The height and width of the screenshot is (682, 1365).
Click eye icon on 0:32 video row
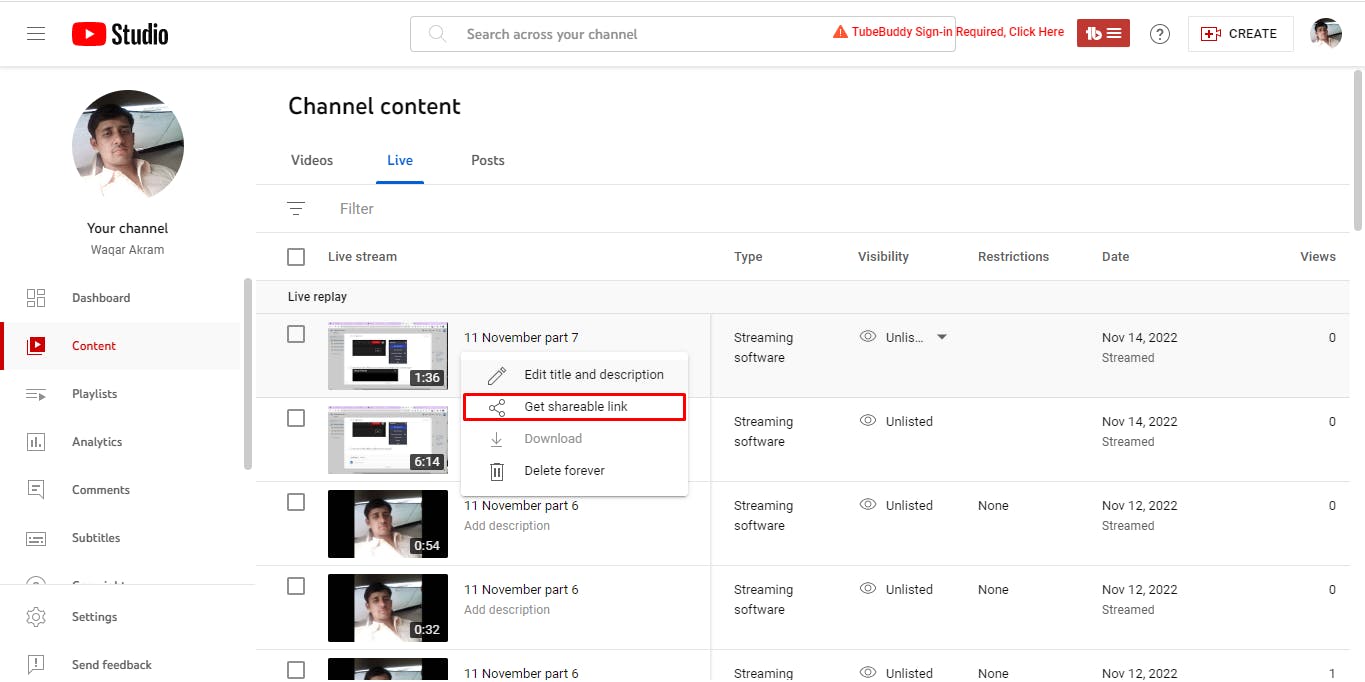(x=868, y=589)
